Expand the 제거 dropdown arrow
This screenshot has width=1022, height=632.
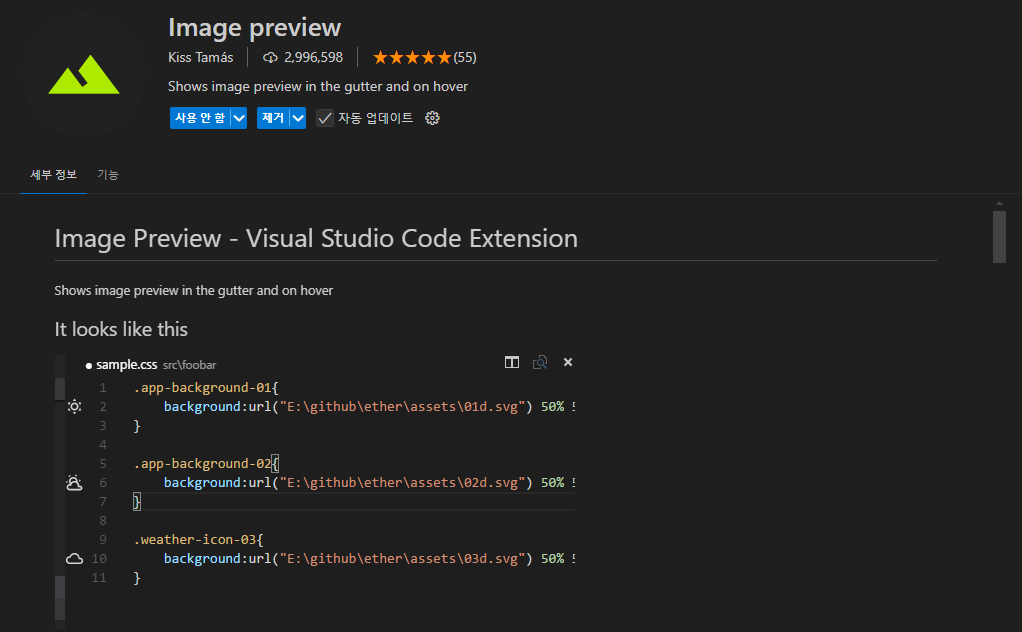[298, 118]
